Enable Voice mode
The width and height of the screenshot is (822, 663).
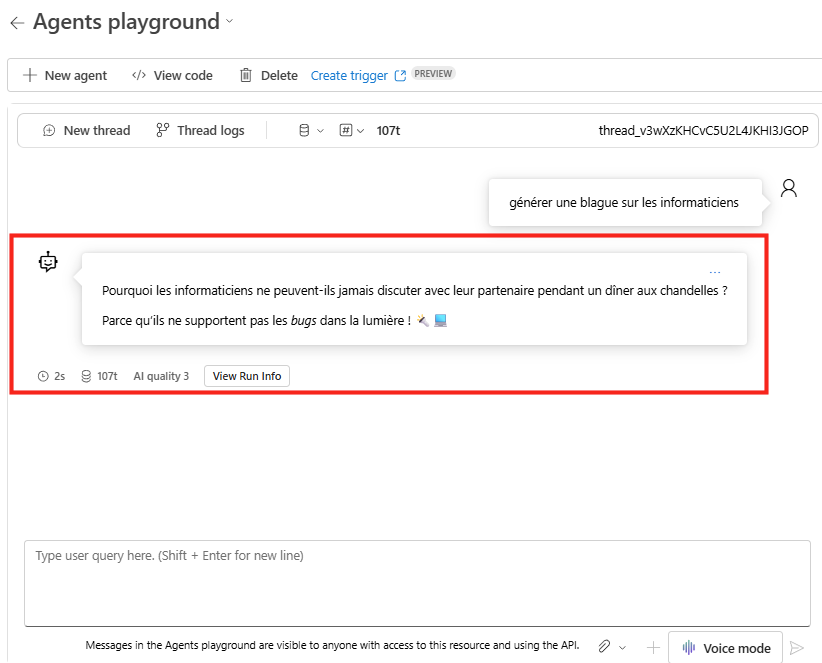click(726, 647)
